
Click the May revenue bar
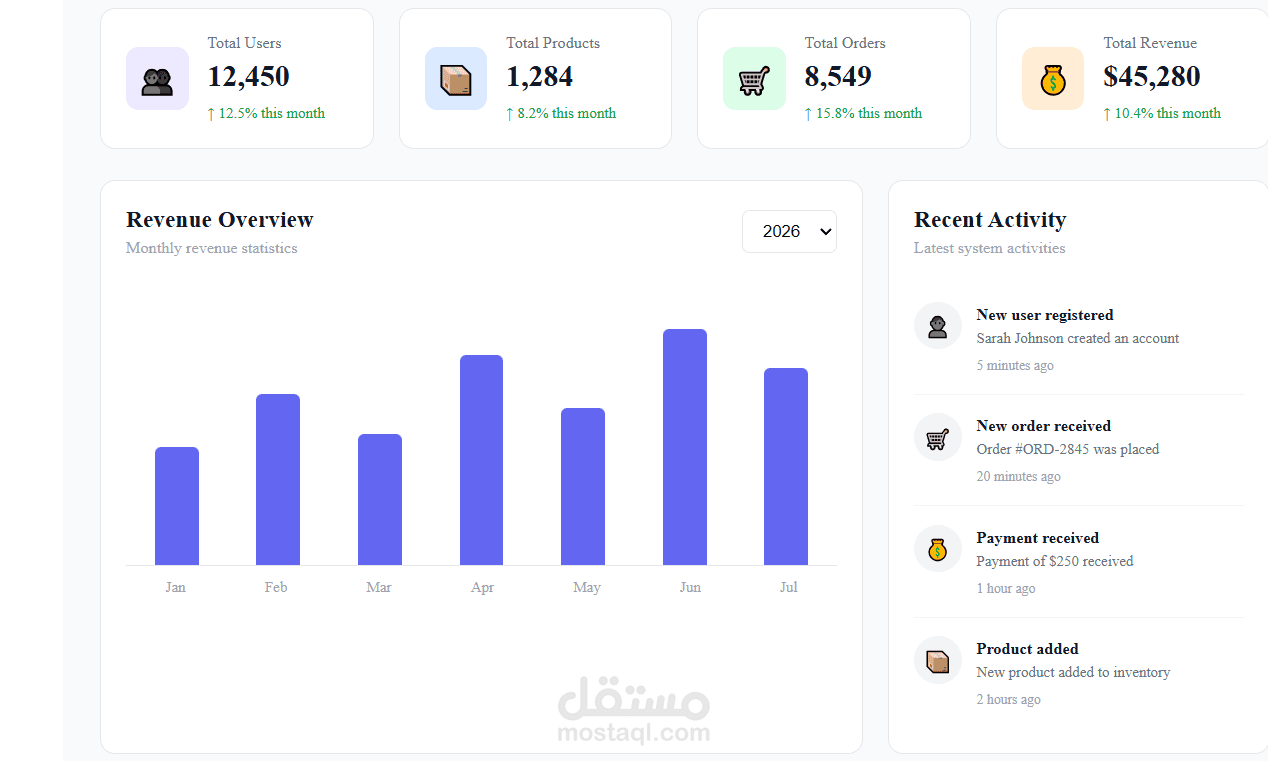(x=583, y=486)
